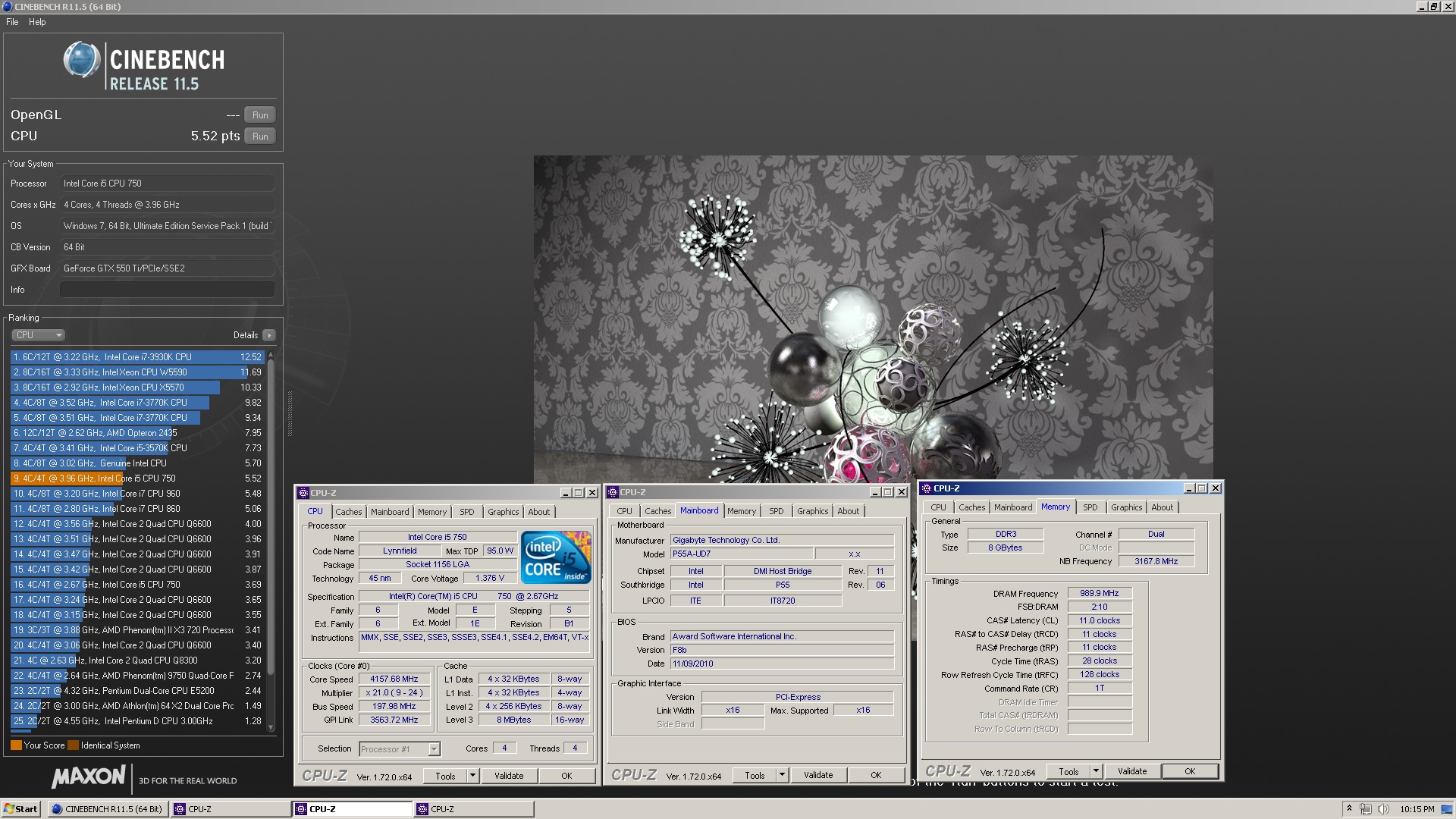Select highlighted ranking row Core i5 CPU 750 at 3.96 GHz
This screenshot has height=819, width=1456.
(x=137, y=479)
